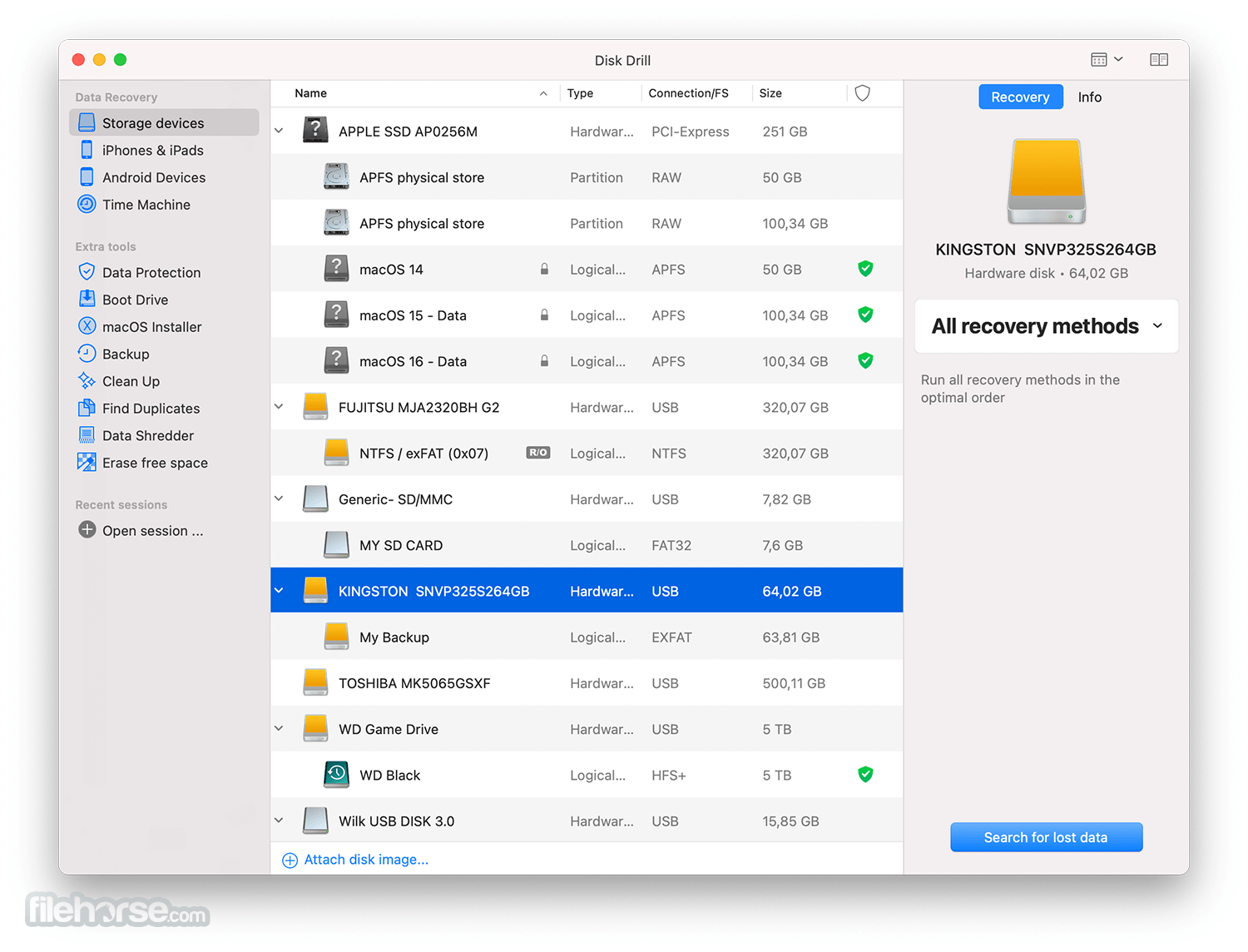
Task: Click the large KINGSTON drive image in the Recovery panel
Action: pos(1047,181)
